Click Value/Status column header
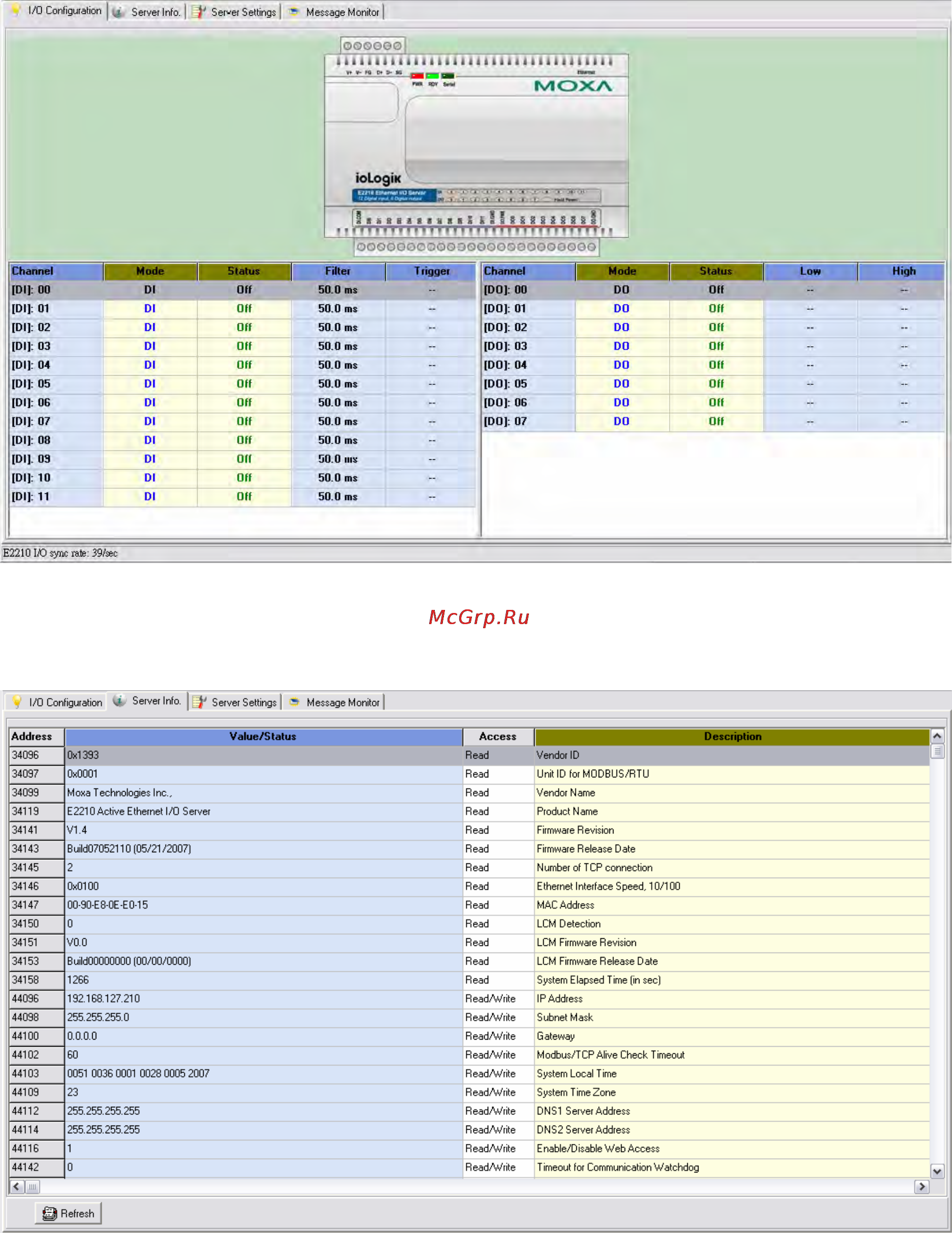Viewport: 952px width, 1233px height. [263, 736]
